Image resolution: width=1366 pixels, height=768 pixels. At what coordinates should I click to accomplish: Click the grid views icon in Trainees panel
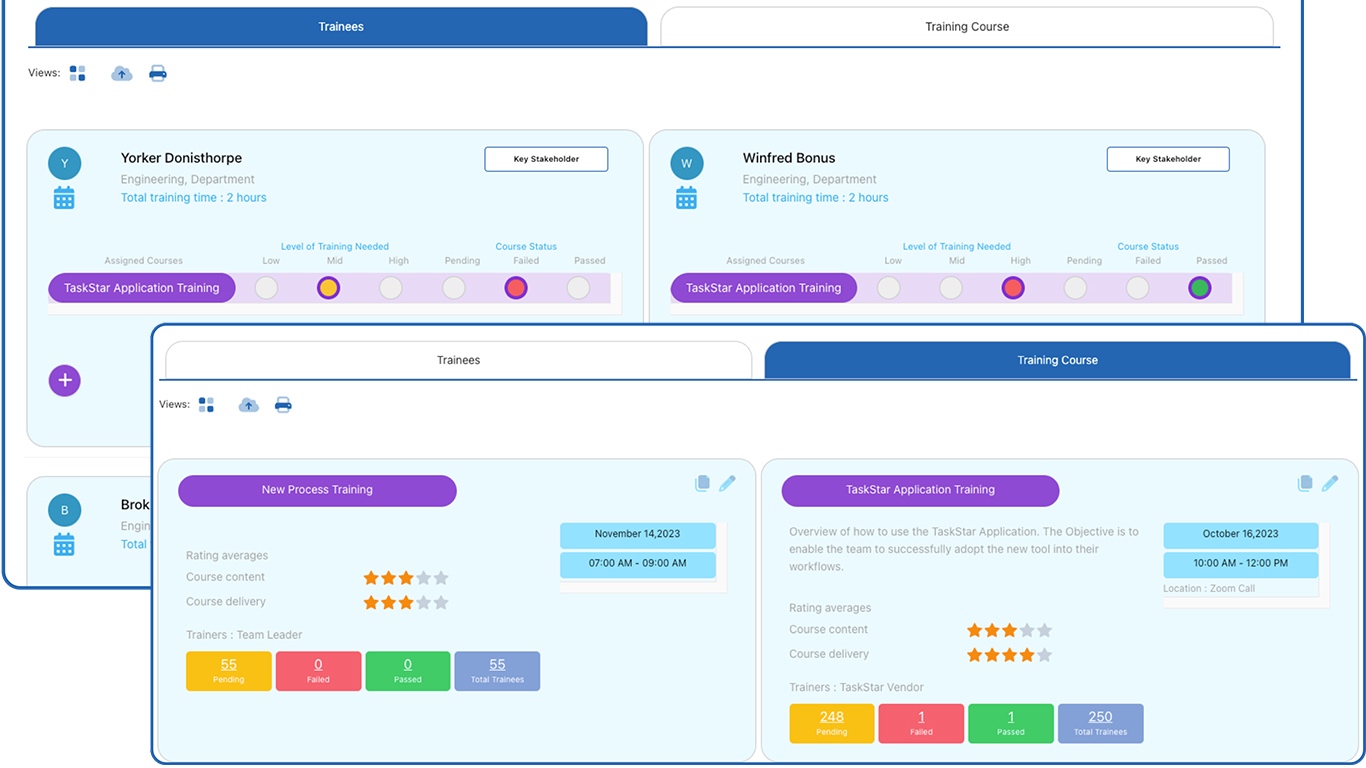coord(78,73)
